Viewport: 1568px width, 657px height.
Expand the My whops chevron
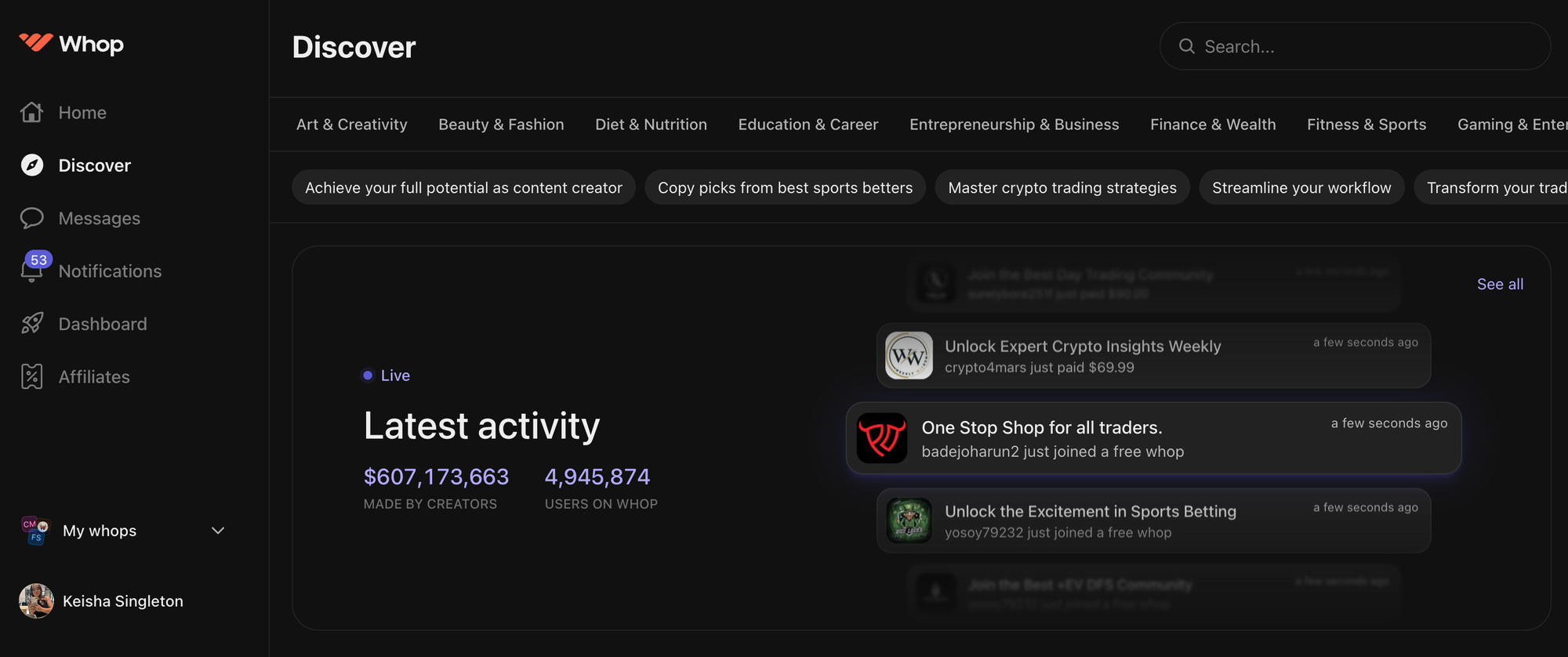pos(218,531)
